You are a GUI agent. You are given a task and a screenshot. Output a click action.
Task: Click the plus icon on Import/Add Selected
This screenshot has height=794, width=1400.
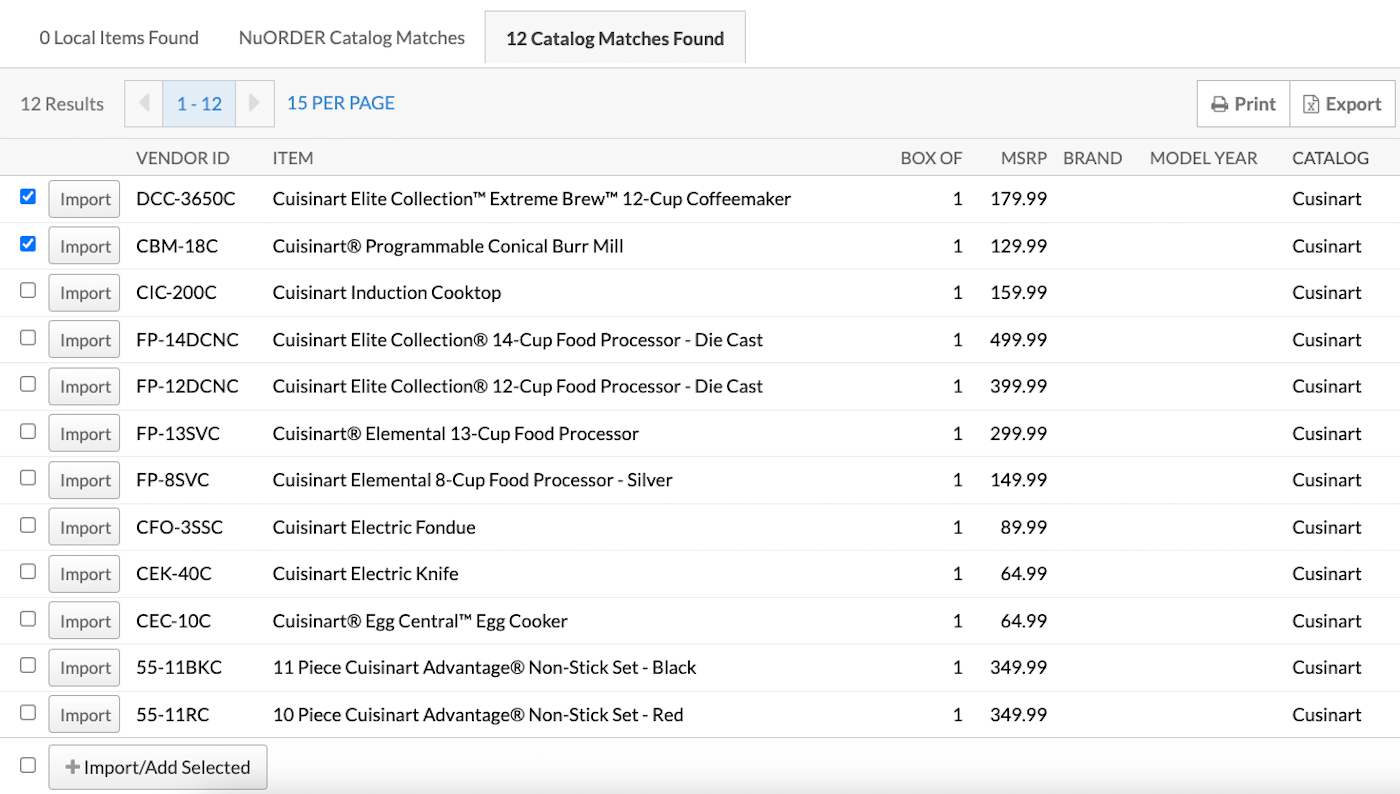tap(72, 767)
